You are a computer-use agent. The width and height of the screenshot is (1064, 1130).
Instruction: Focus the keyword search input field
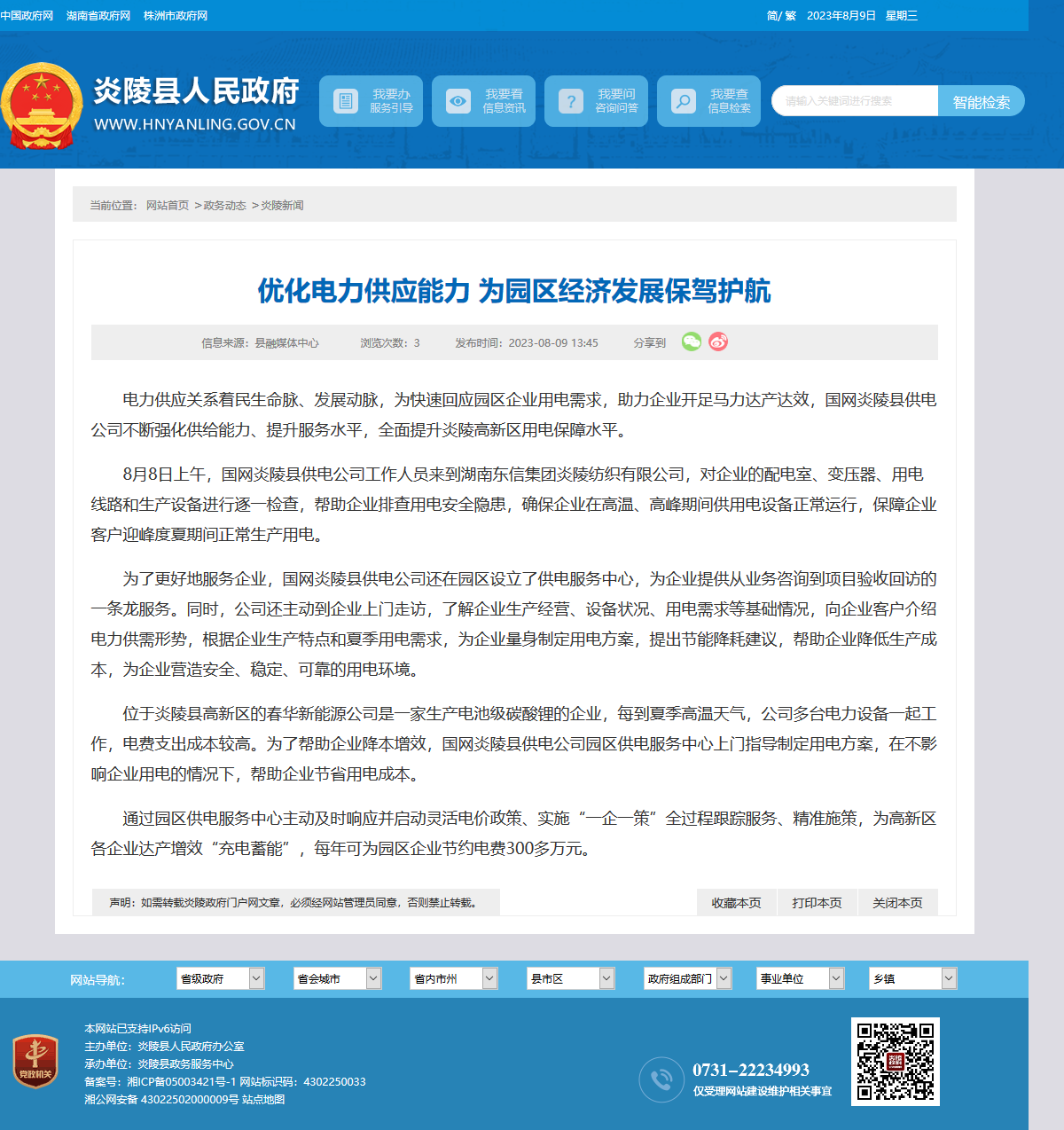pos(855,101)
